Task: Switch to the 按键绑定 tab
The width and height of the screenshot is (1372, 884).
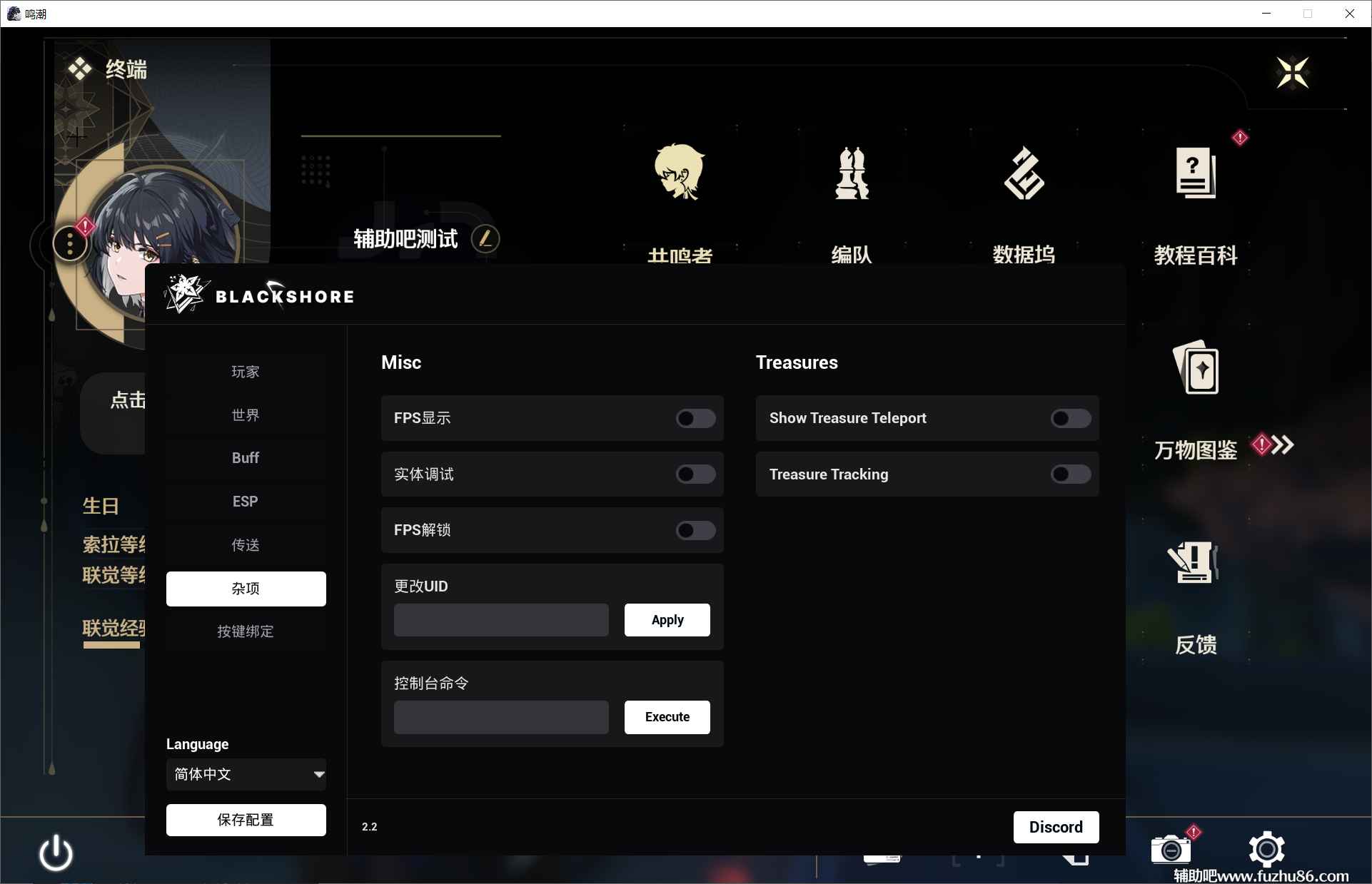Action: 246,631
